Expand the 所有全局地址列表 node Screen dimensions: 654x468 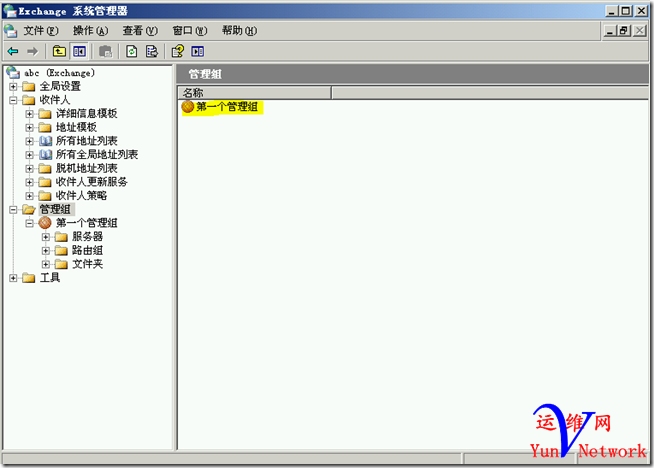tap(30, 155)
